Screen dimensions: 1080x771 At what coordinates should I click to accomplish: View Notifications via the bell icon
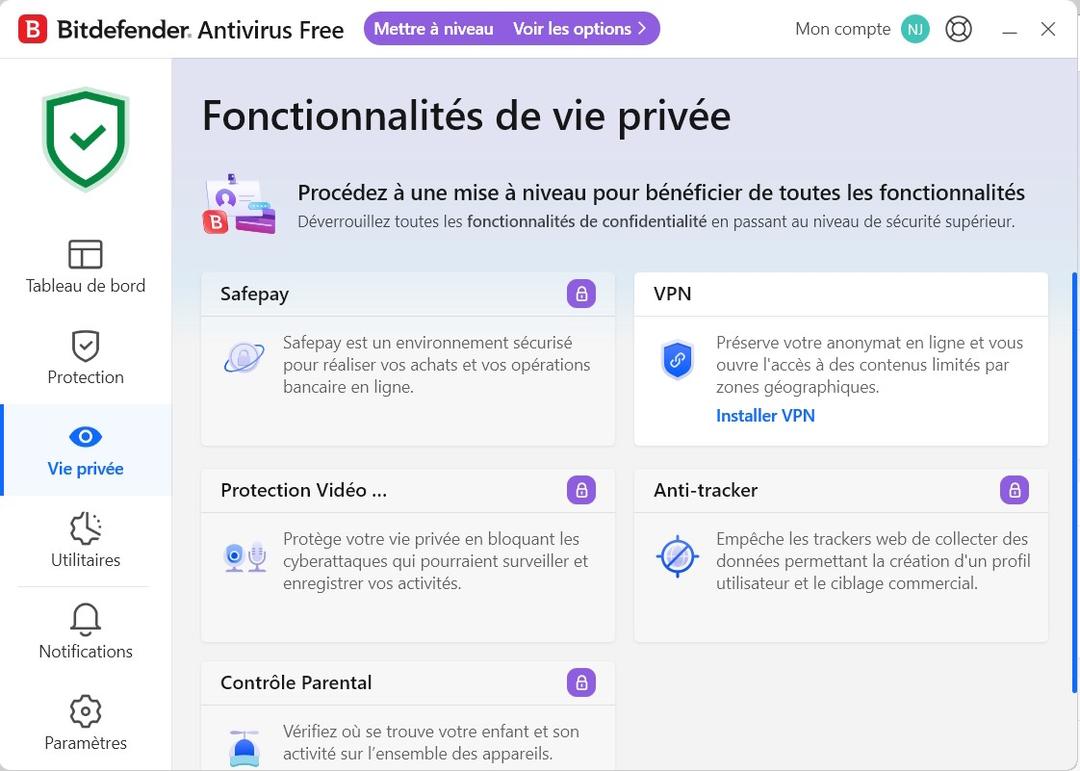[85, 620]
